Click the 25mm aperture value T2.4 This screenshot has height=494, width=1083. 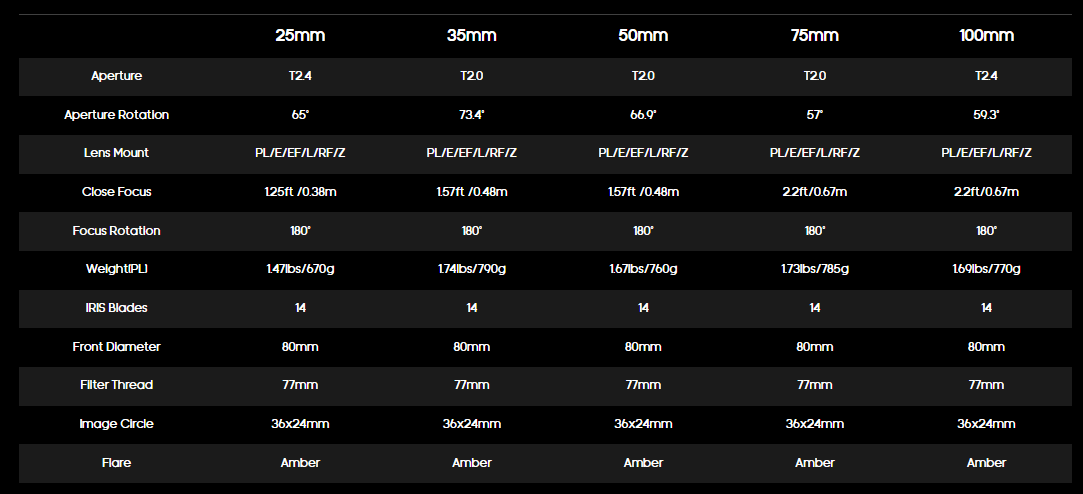click(300, 76)
